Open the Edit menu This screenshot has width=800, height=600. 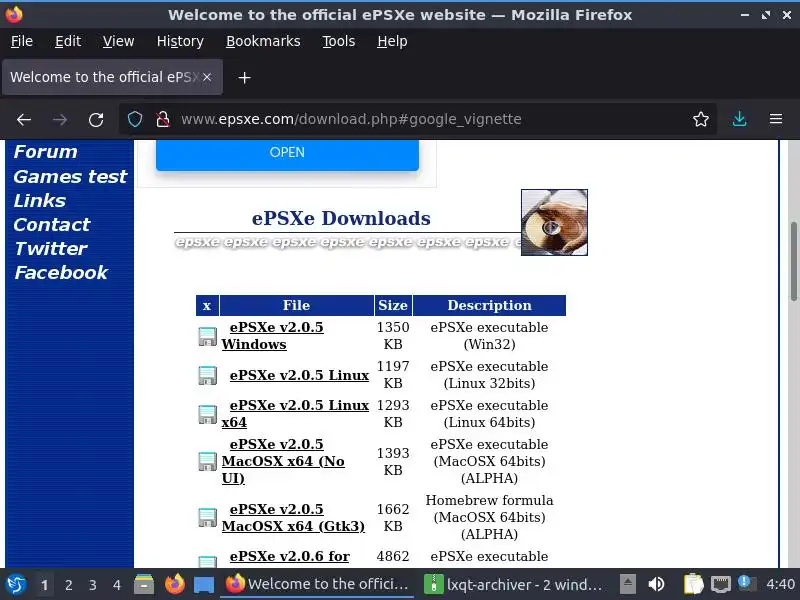(68, 41)
